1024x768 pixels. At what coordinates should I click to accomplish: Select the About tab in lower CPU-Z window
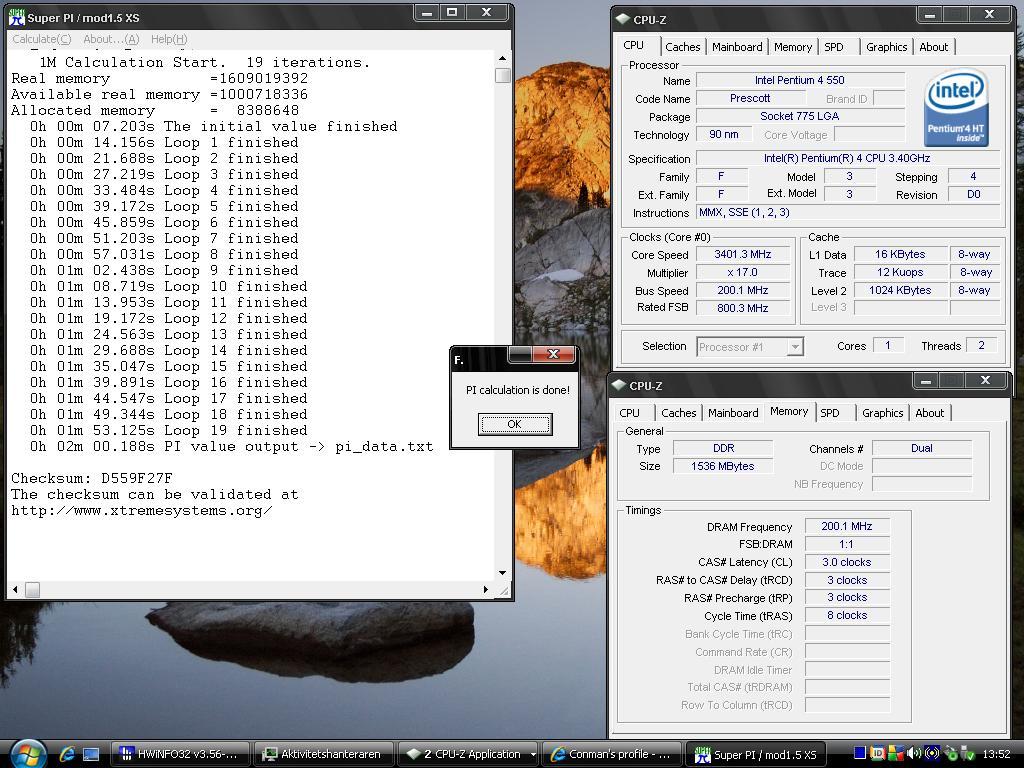pyautogui.click(x=929, y=413)
